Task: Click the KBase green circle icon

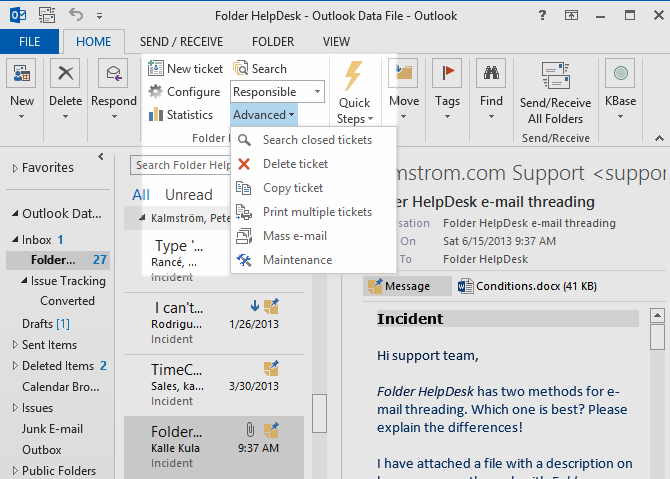Action: [x=620, y=73]
